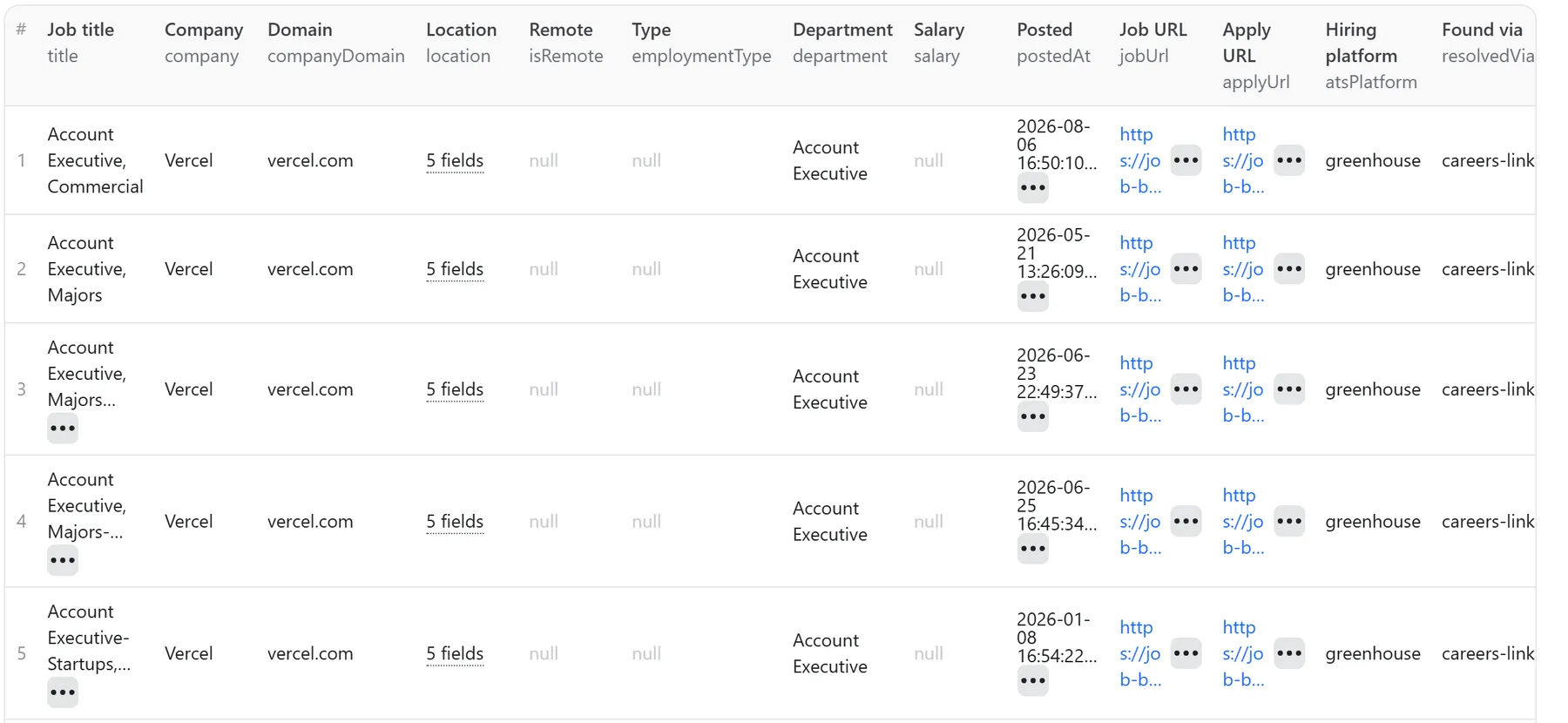1568x723 pixels.
Task: Expand truncated Apply URL in row 4
Action: (1288, 522)
